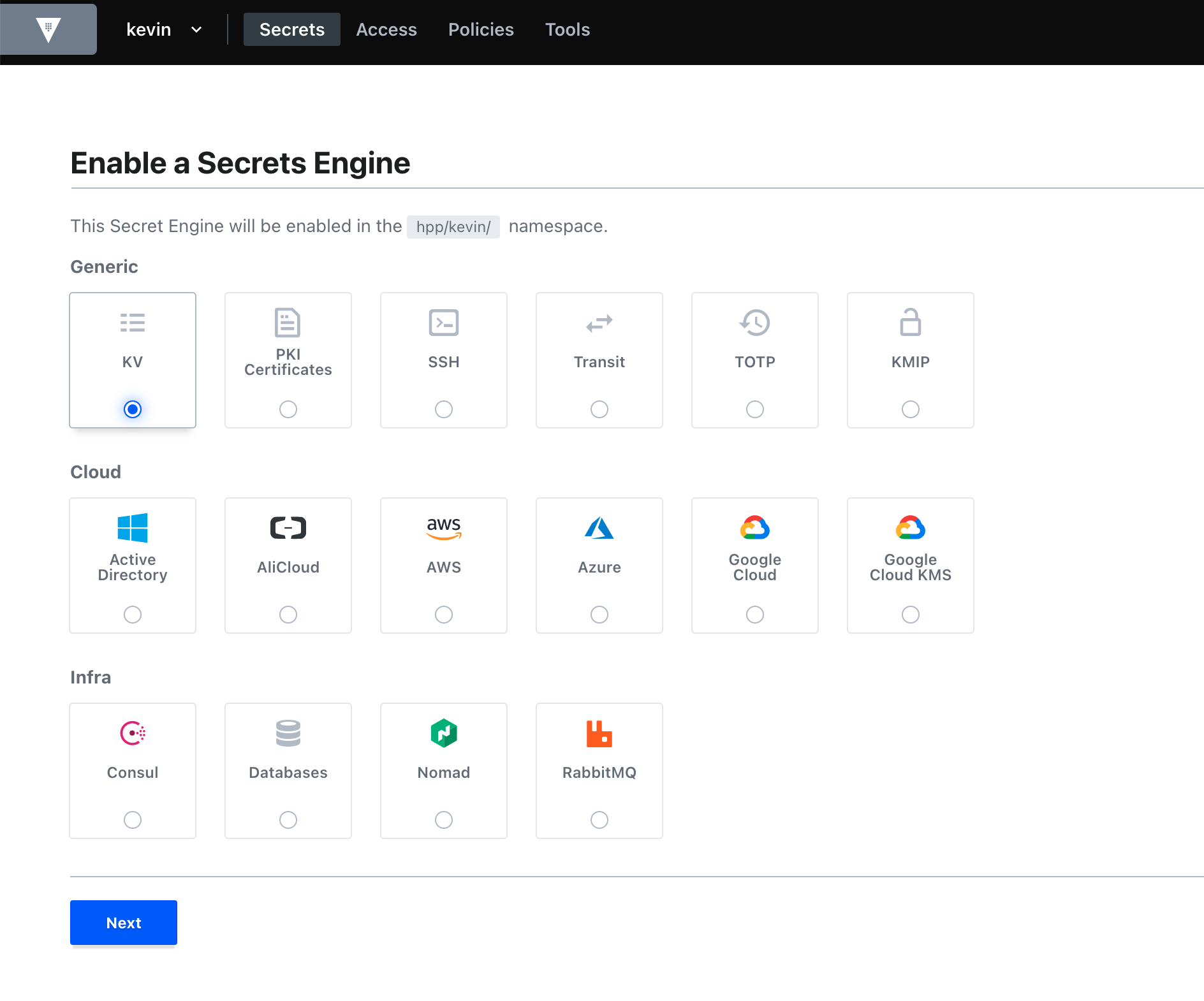
Task: Expand the kevin namespace chevron
Action: (196, 30)
